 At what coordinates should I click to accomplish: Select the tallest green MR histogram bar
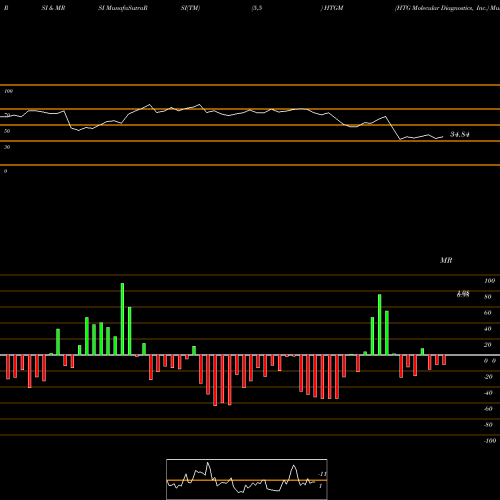pyautogui.click(x=122, y=319)
